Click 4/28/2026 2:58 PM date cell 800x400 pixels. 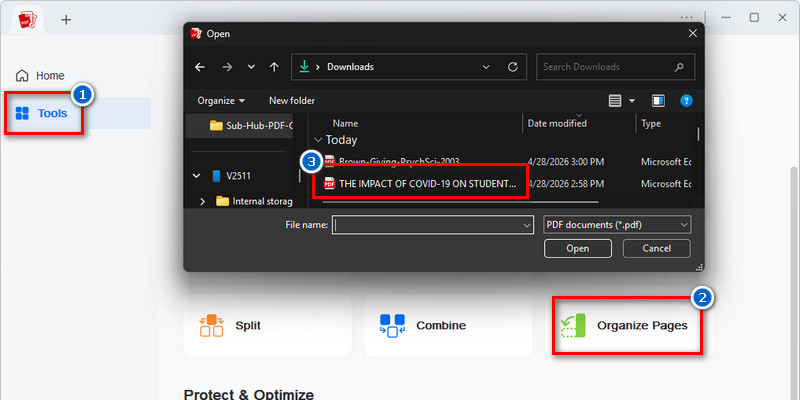(566, 183)
